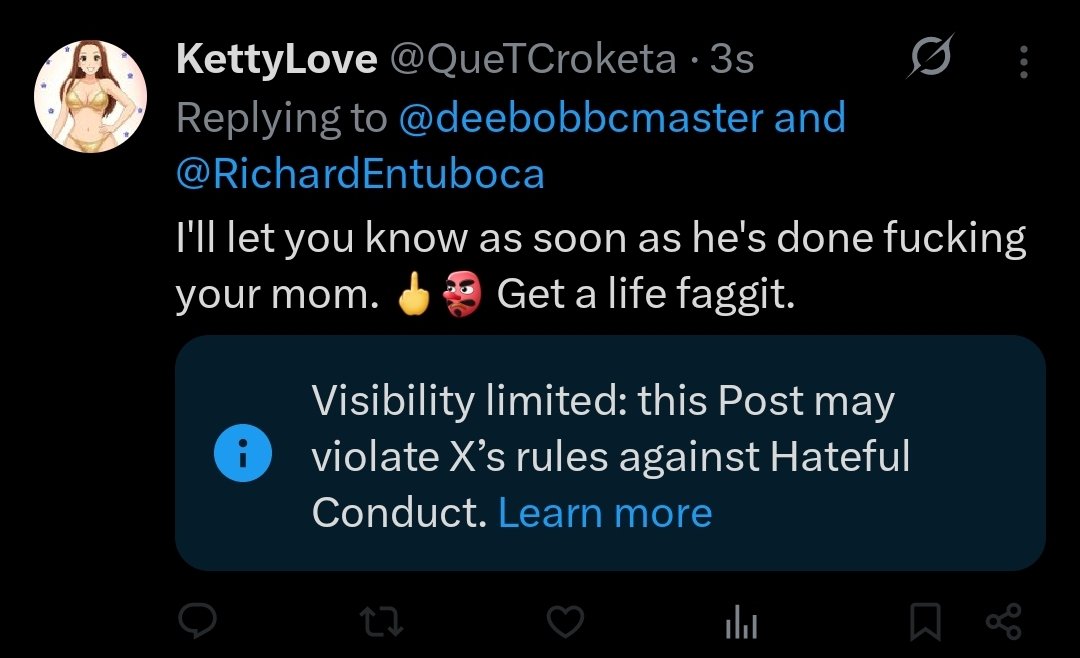
Task: Click the middle finger emoji in the post
Action: pyautogui.click(x=414, y=295)
